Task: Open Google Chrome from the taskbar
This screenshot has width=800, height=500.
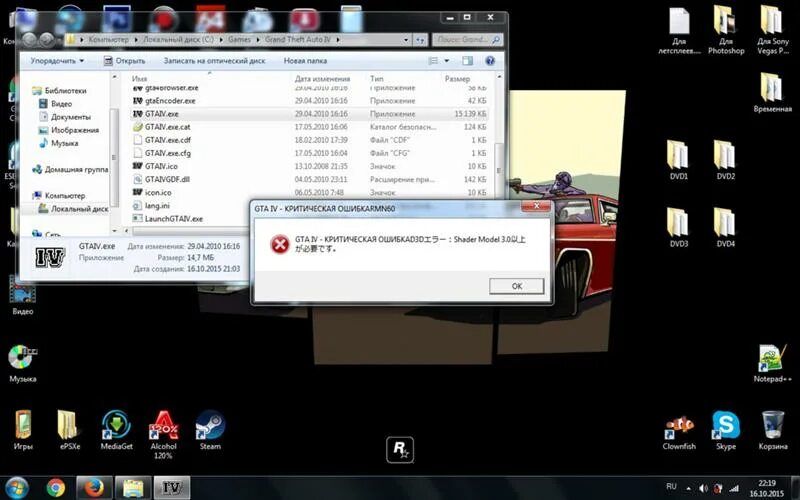Action: point(56,488)
